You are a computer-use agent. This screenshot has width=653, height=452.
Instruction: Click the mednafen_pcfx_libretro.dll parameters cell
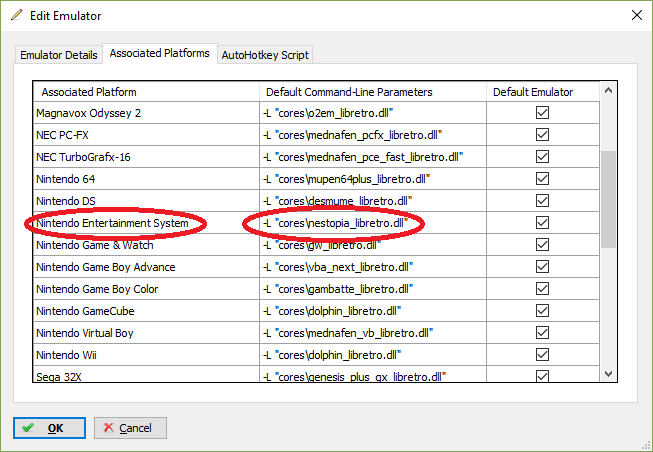[373, 135]
